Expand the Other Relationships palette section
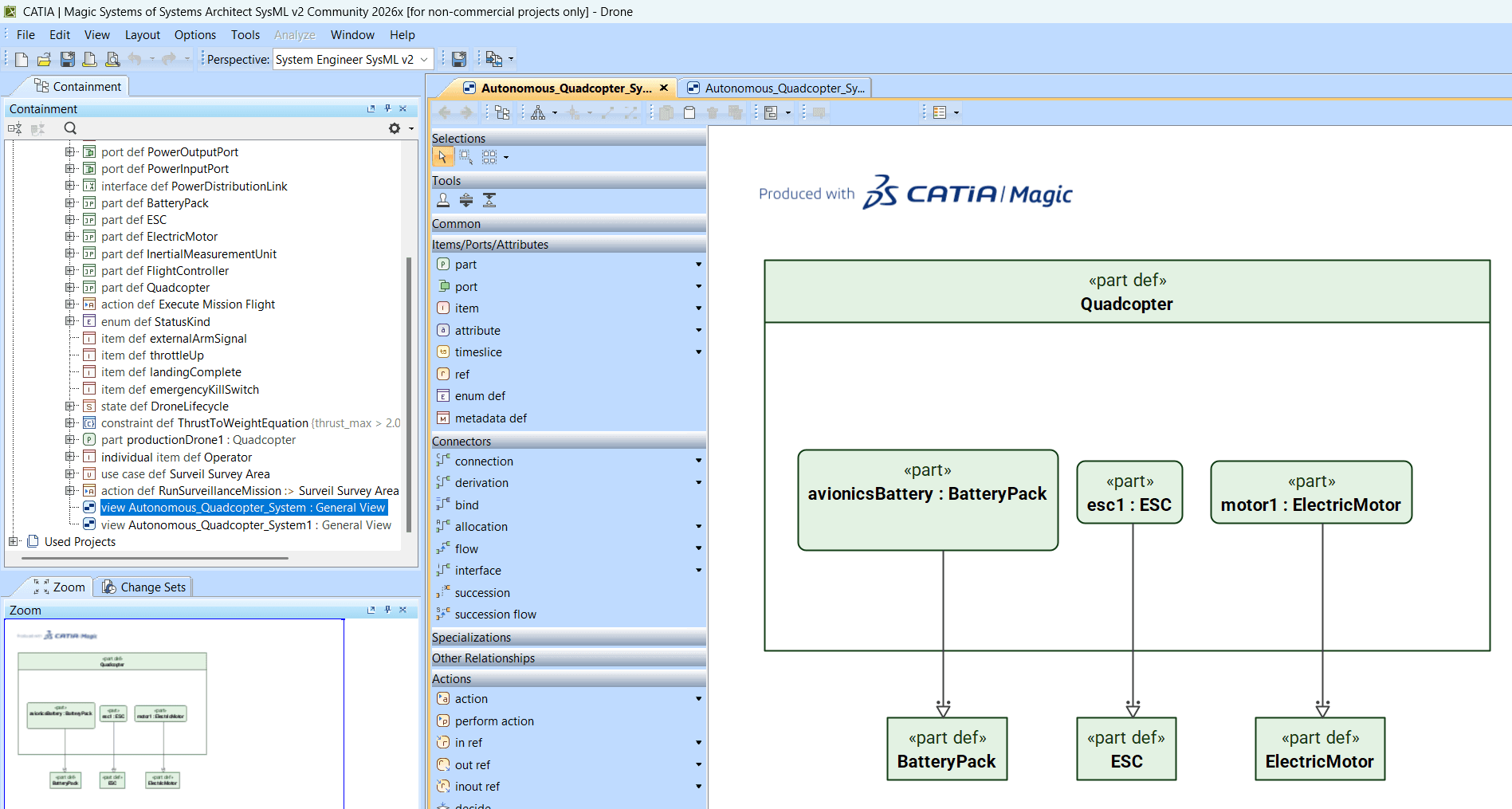 click(x=568, y=658)
